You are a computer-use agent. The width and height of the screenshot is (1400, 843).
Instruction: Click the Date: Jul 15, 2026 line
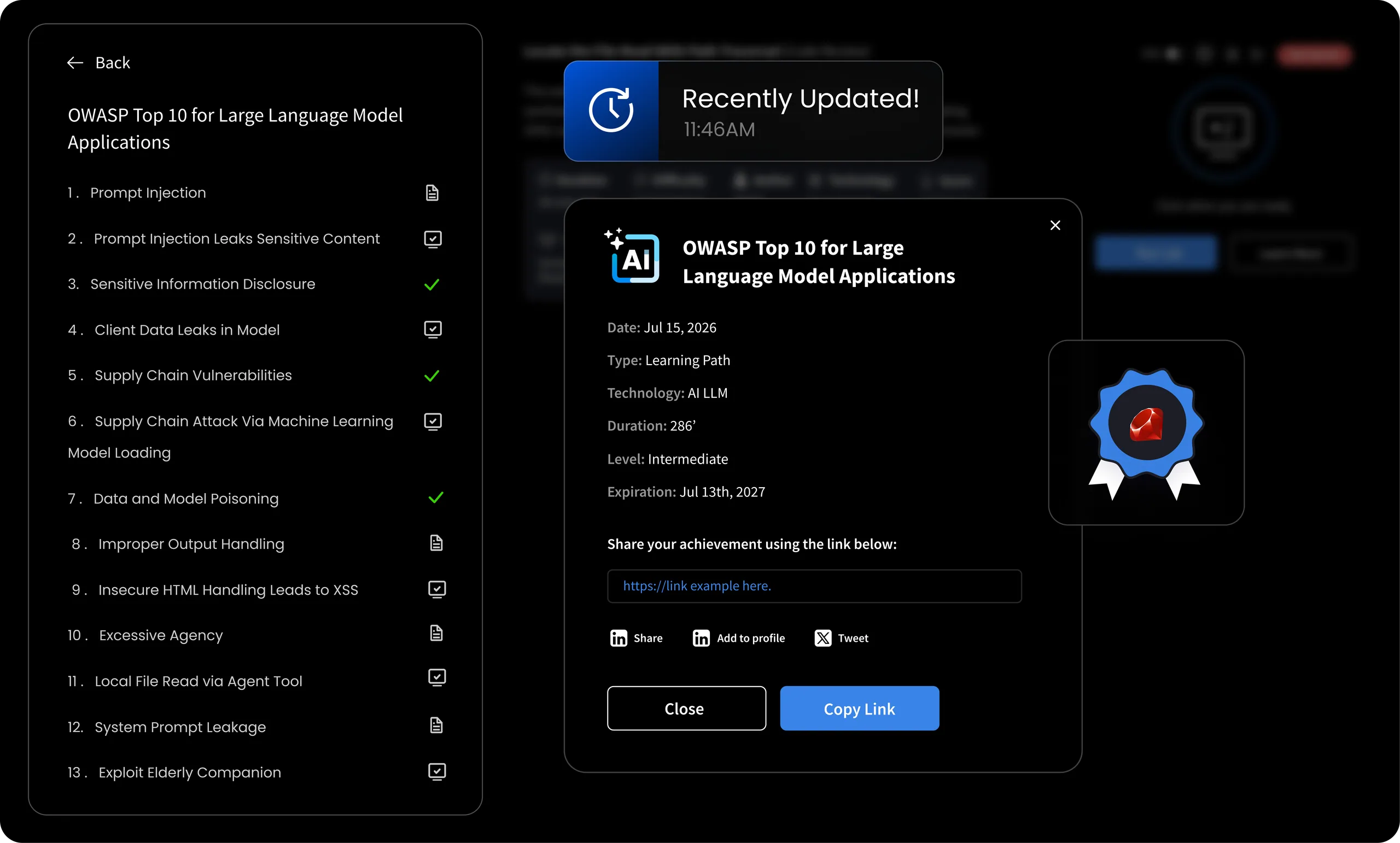661,328
